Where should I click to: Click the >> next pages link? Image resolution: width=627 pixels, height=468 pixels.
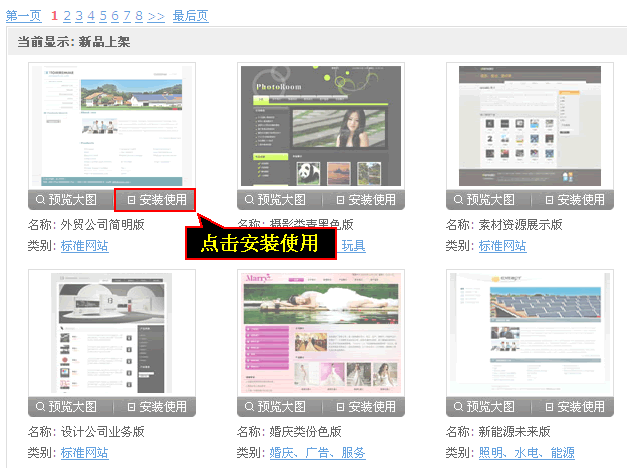click(x=156, y=16)
